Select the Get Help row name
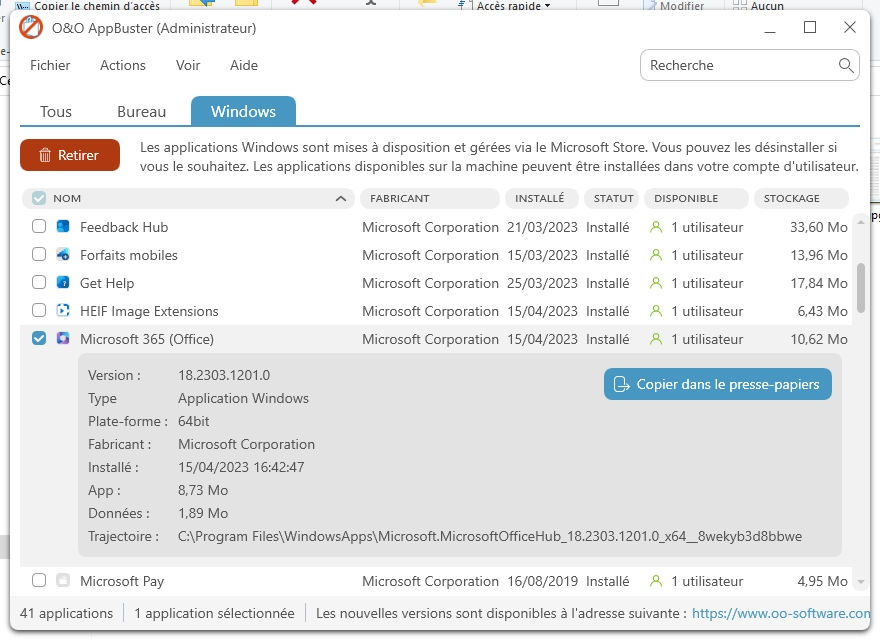Image resolution: width=880 pixels, height=640 pixels. coord(107,283)
